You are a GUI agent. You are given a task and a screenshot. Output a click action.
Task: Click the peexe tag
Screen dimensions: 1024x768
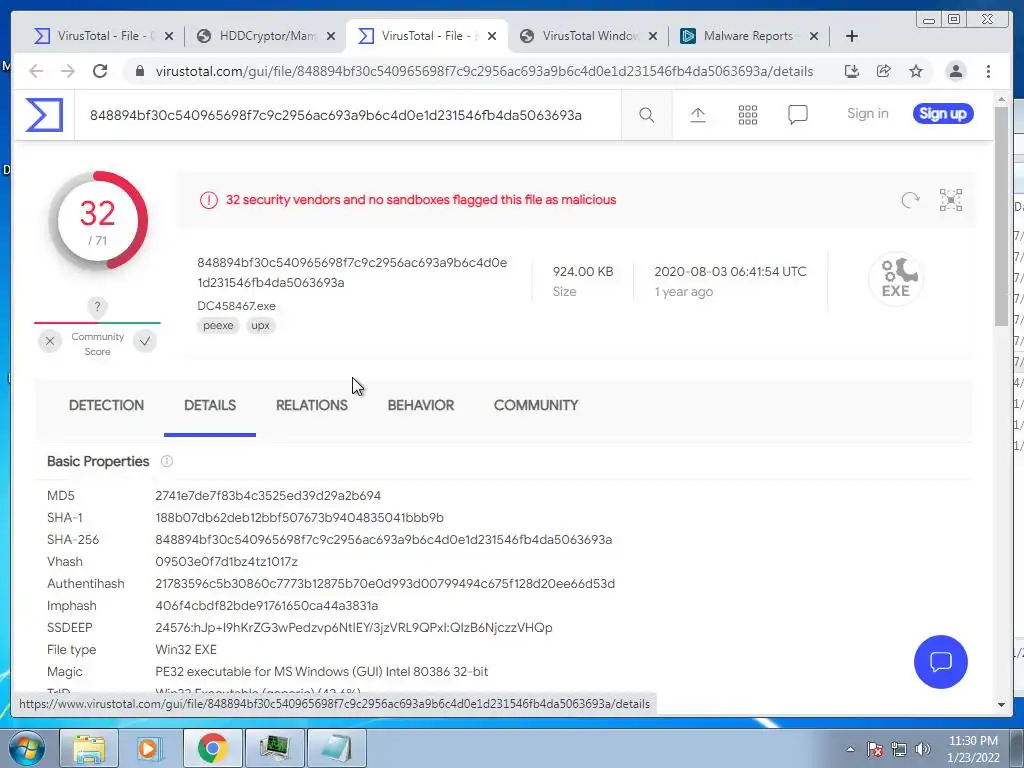click(x=218, y=325)
